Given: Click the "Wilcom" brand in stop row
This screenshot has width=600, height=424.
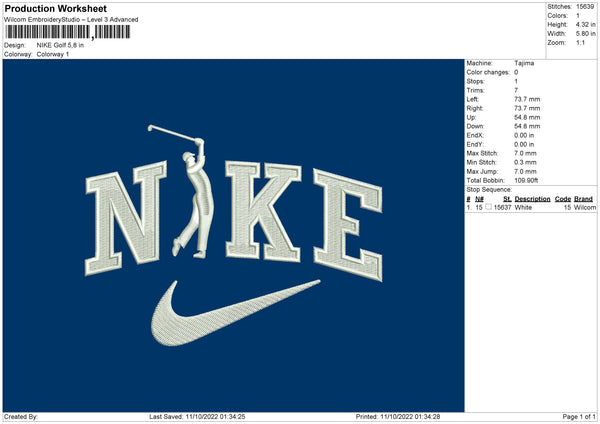Looking at the screenshot, I should (x=585, y=207).
